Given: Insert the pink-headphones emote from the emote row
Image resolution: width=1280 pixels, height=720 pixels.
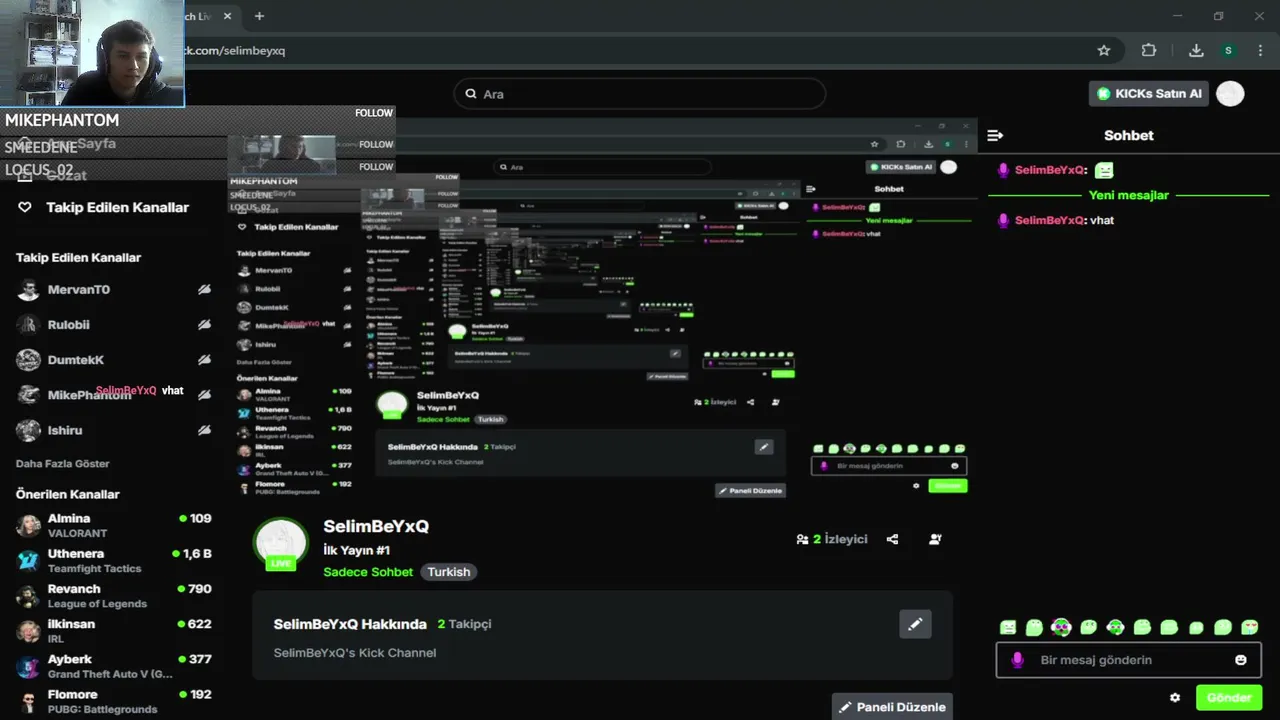Looking at the screenshot, I should 1061,627.
